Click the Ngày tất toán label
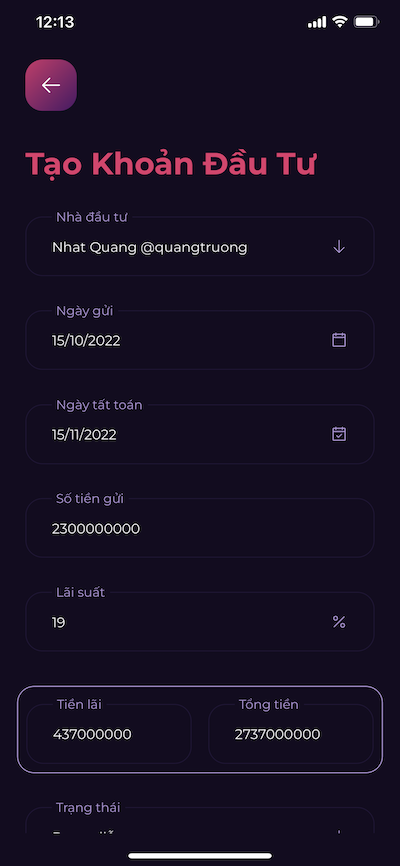Viewport: 400px width, 866px height. click(x=99, y=405)
